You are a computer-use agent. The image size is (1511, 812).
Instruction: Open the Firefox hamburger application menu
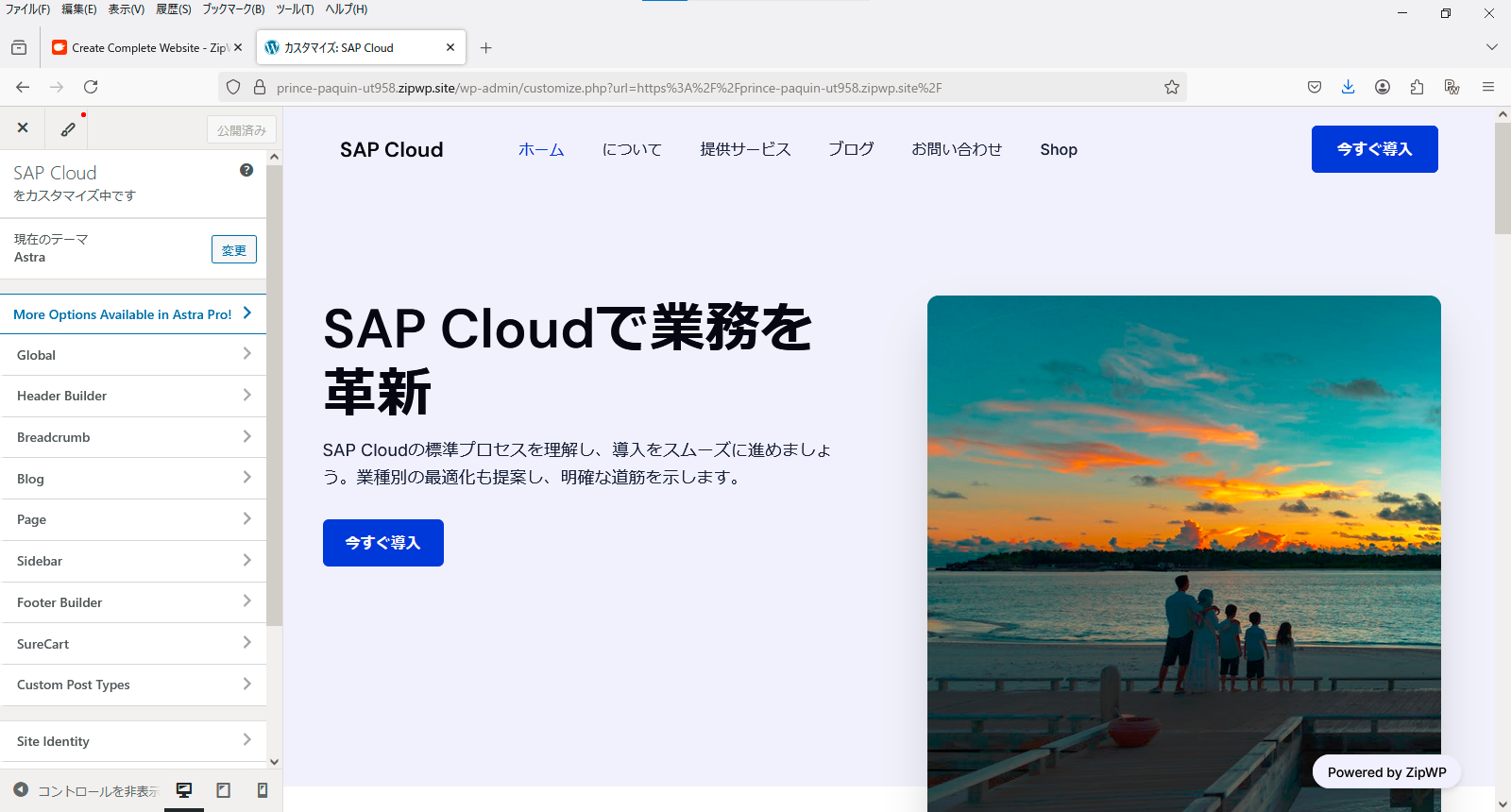point(1488,87)
